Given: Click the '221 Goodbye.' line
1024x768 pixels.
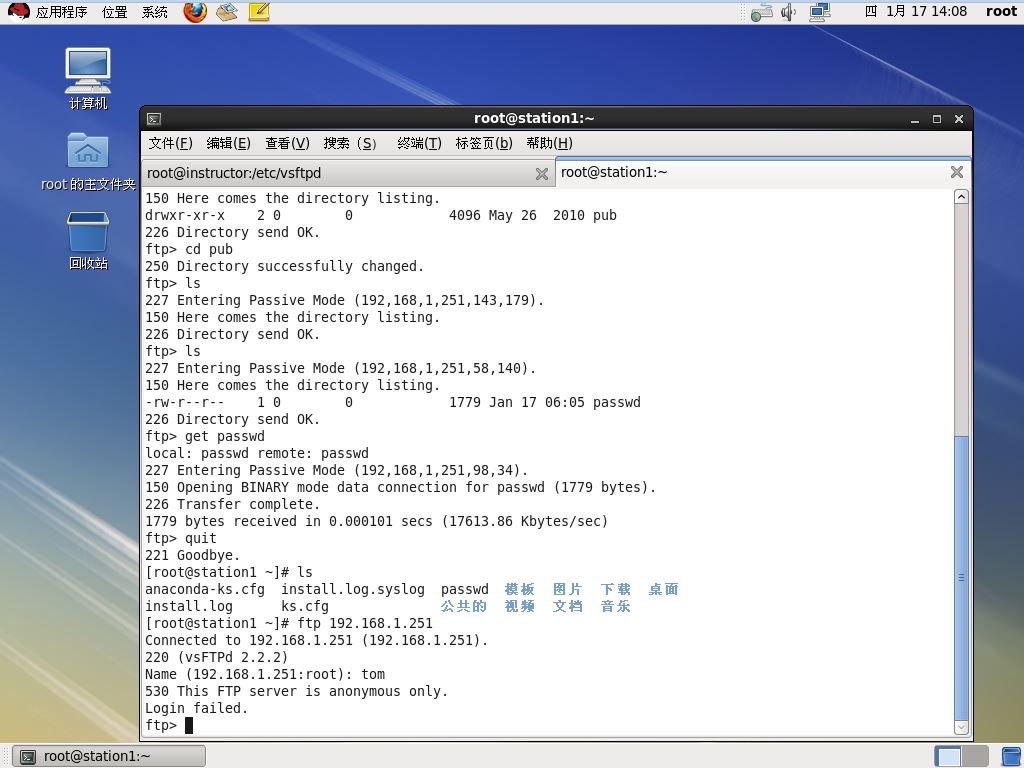Looking at the screenshot, I should [x=193, y=555].
